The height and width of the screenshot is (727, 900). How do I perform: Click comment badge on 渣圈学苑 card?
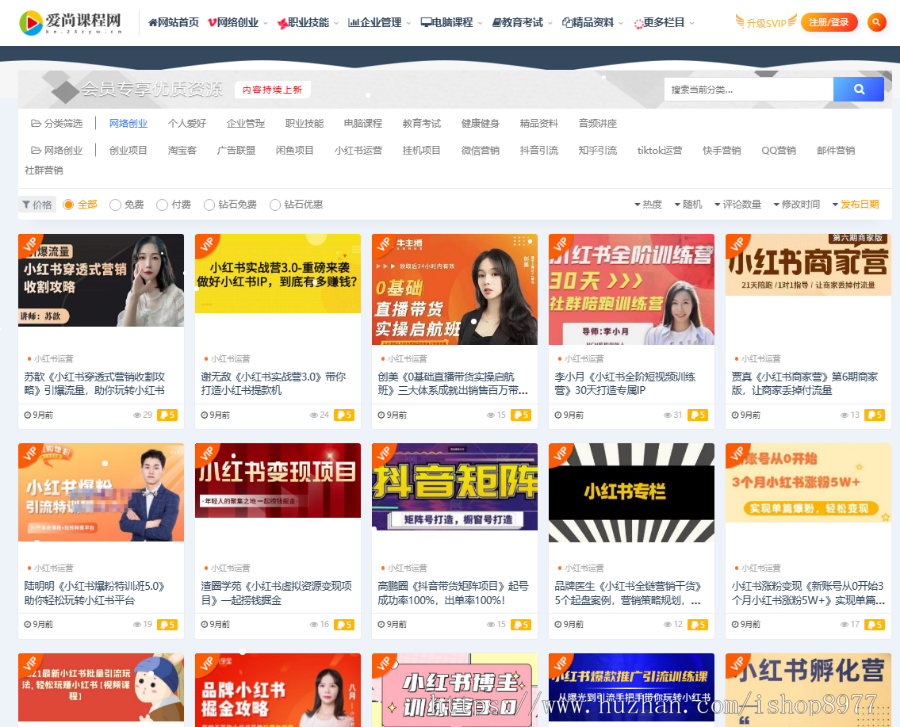point(344,624)
